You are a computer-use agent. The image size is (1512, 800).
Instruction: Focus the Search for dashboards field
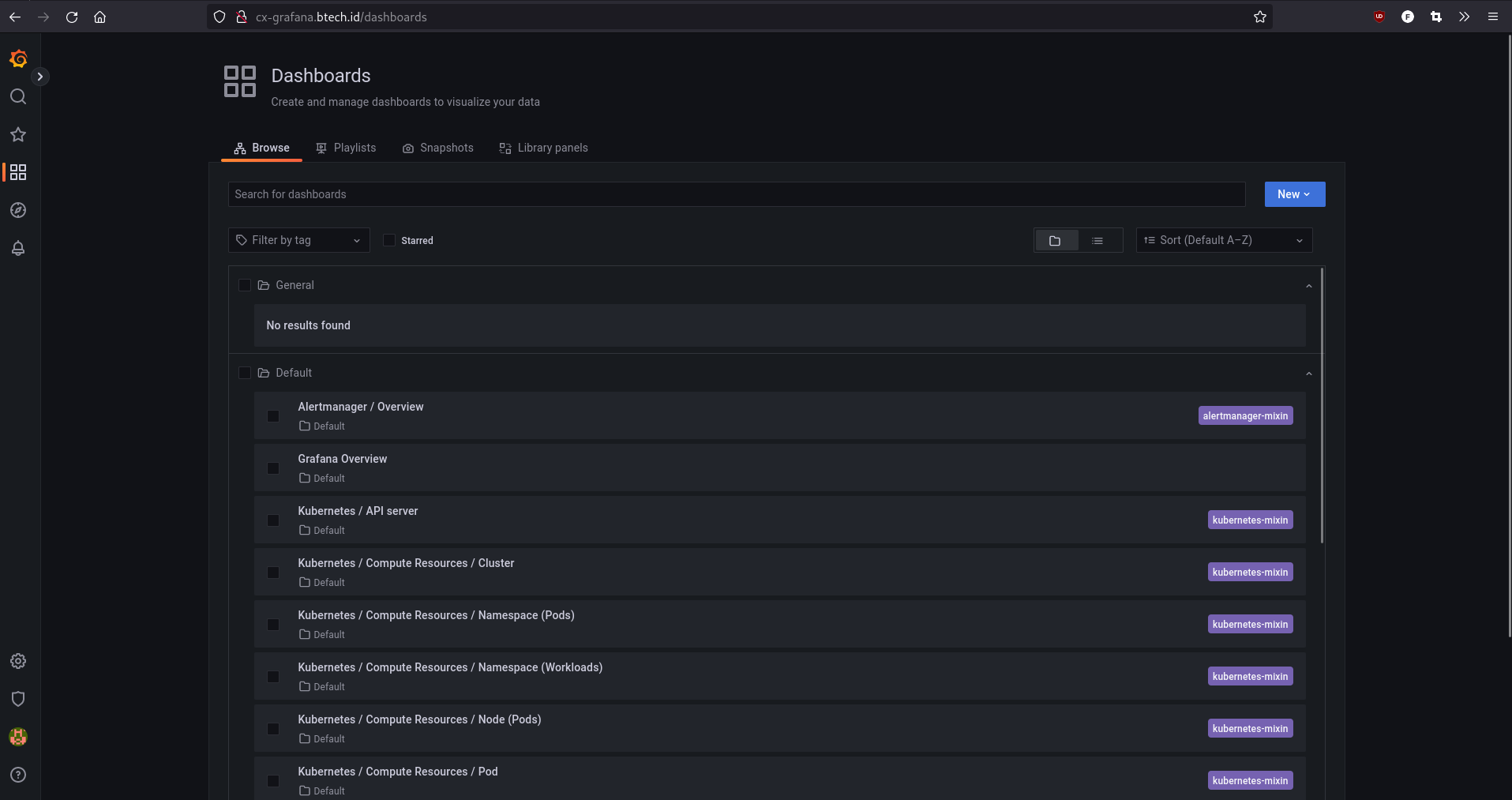pos(737,194)
